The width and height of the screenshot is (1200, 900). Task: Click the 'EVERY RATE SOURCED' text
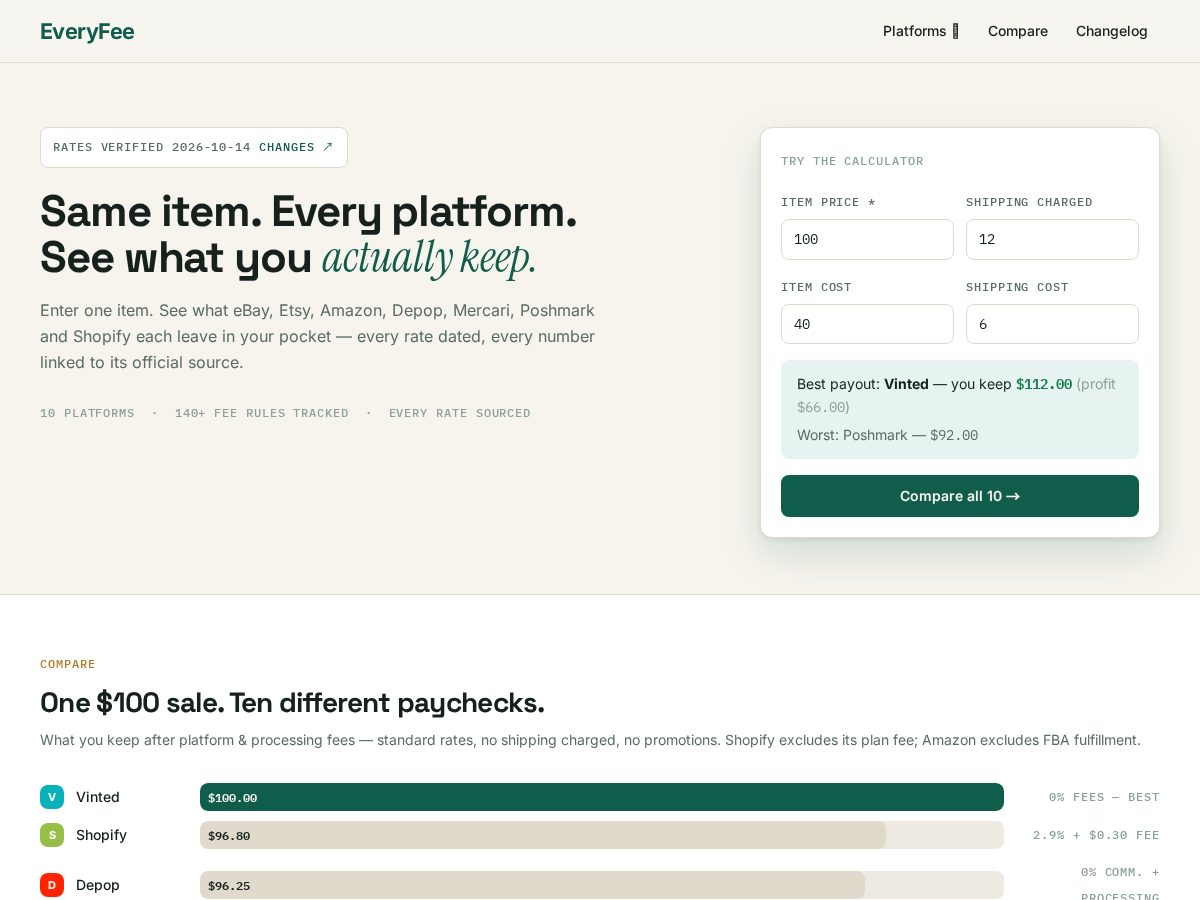[x=460, y=413]
